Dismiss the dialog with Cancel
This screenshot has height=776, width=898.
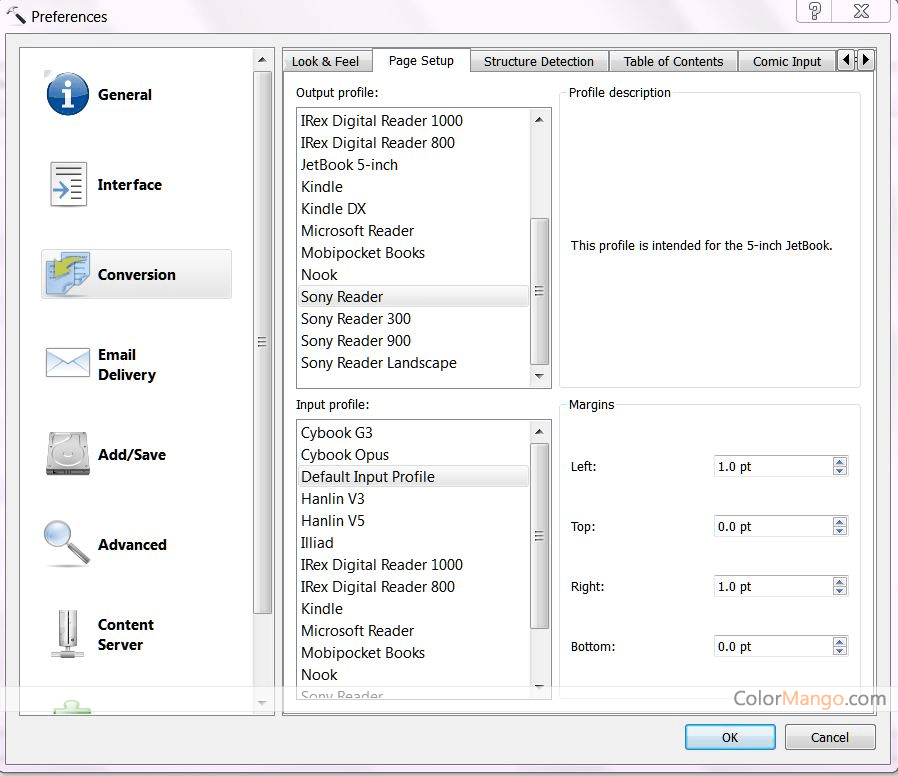[830, 737]
